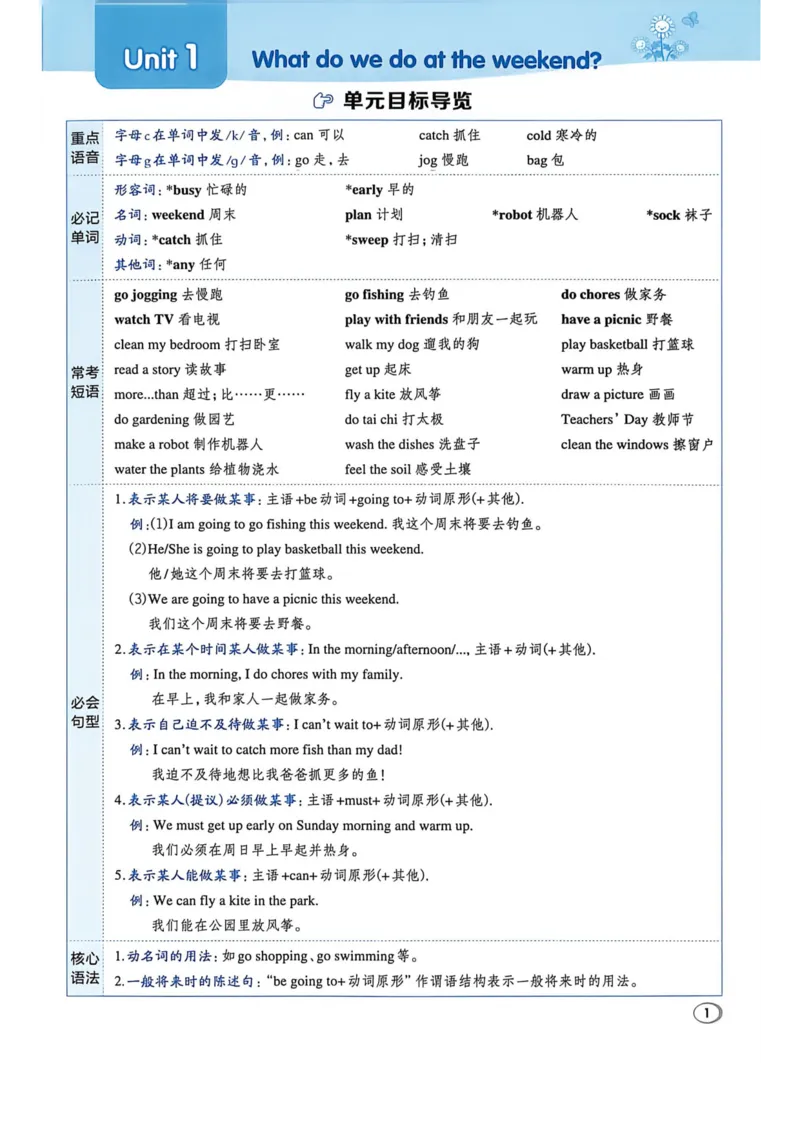Click the phrase 'wash the dishes 洗盘子'
The image size is (800, 1132).
click(x=412, y=445)
